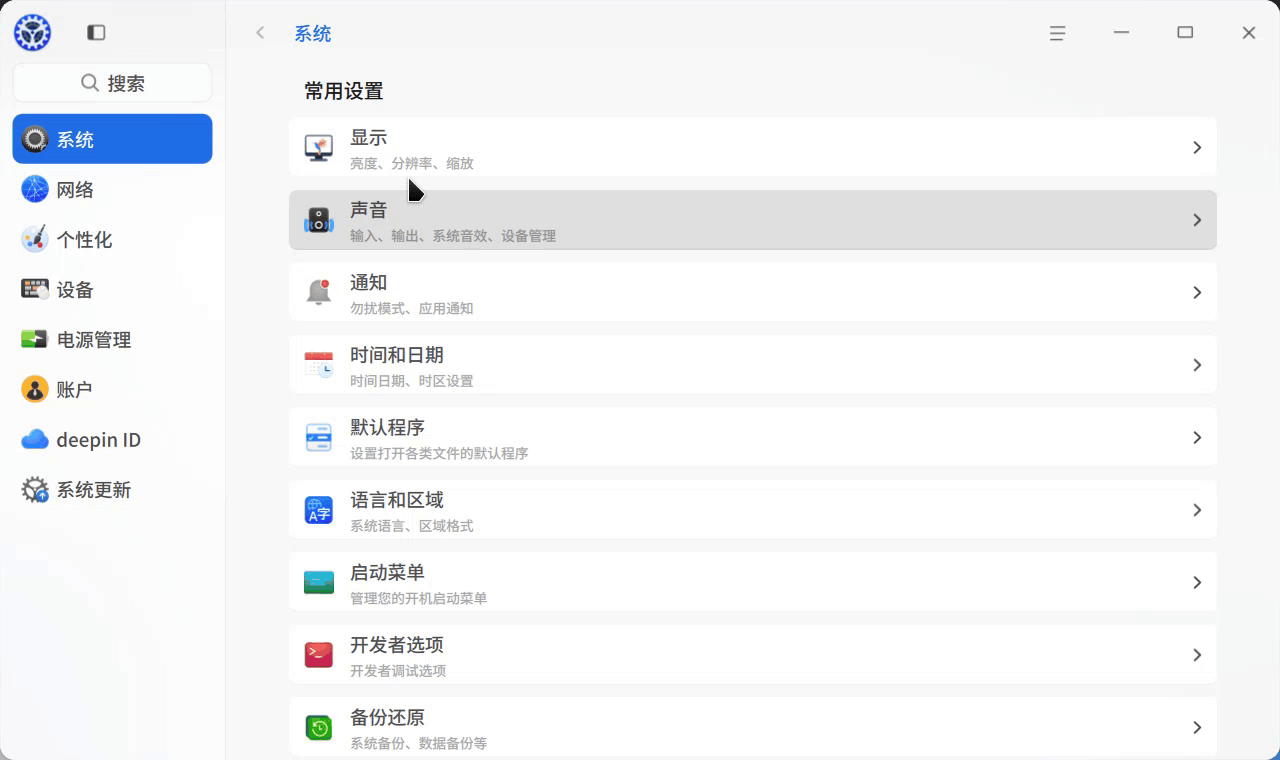Go back with the left arrow
Screen dimensions: 1280x760
click(260, 33)
